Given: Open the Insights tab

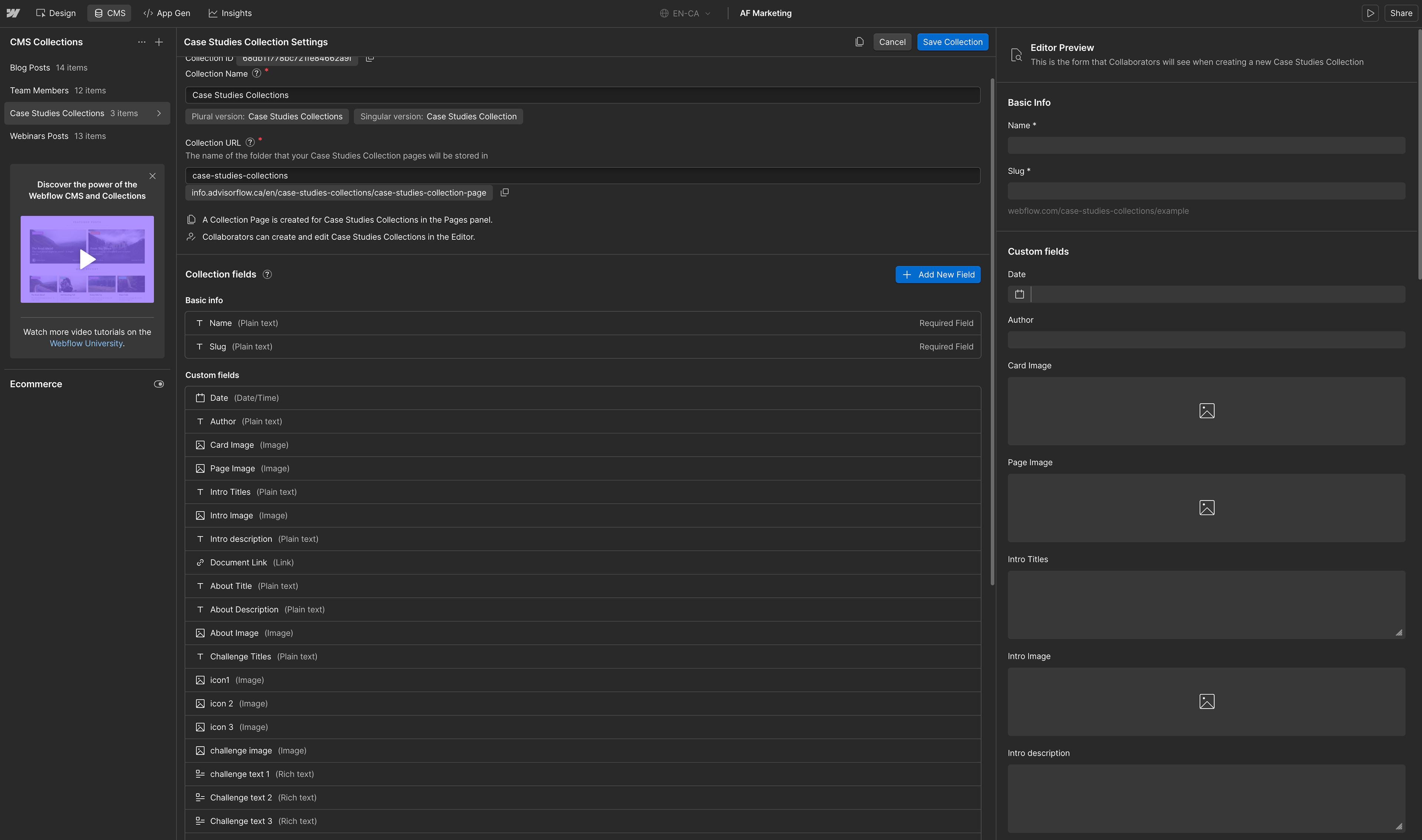Looking at the screenshot, I should (x=230, y=13).
